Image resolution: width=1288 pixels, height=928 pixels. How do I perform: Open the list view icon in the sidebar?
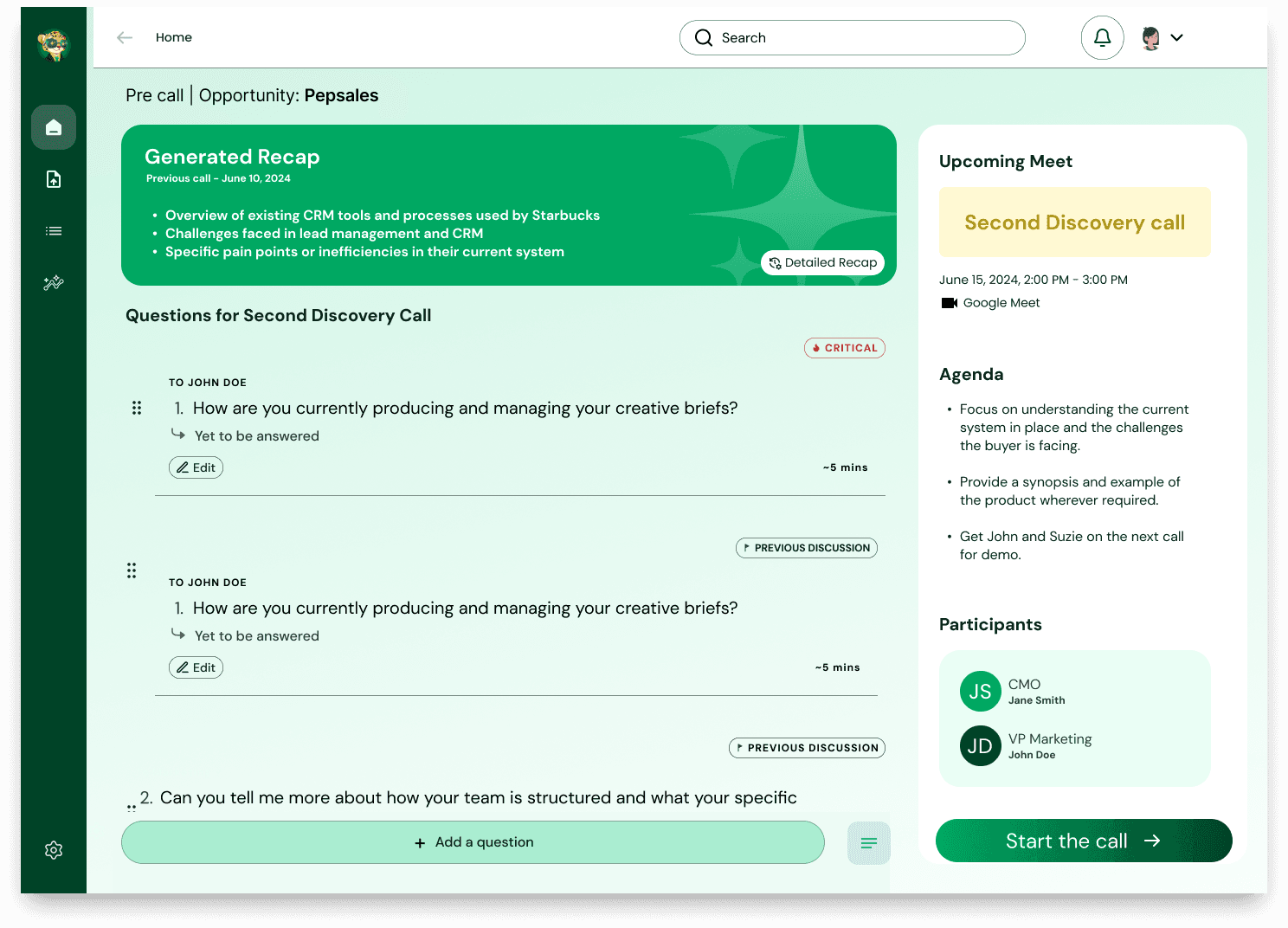point(54,231)
